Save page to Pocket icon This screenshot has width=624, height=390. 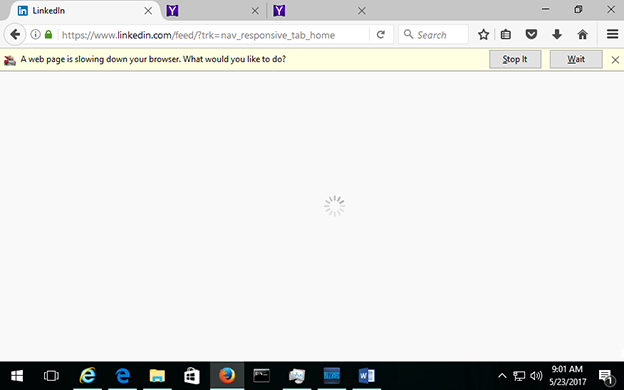531,35
